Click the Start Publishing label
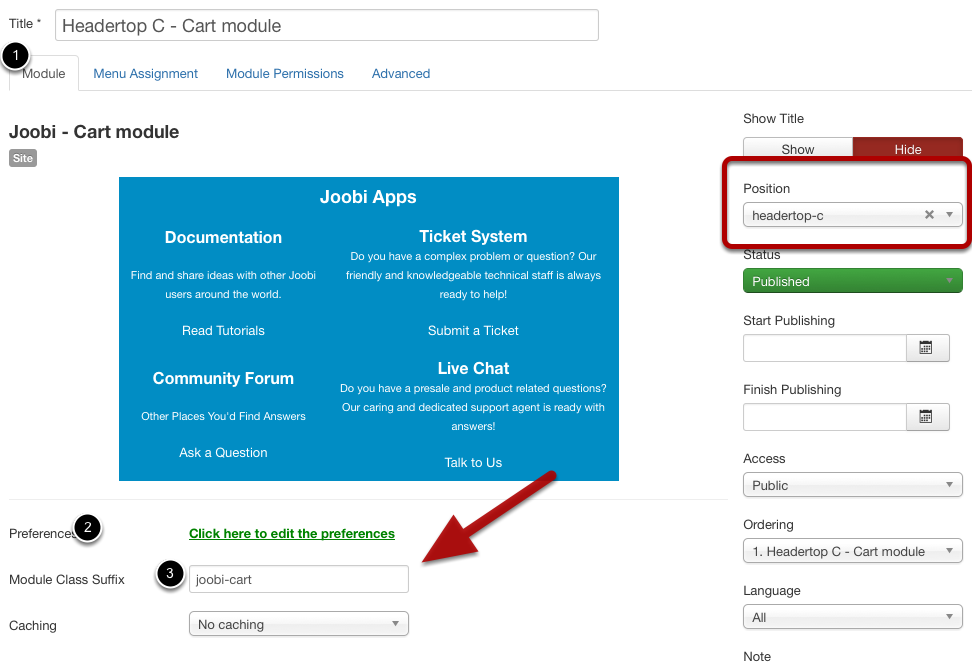 789,320
